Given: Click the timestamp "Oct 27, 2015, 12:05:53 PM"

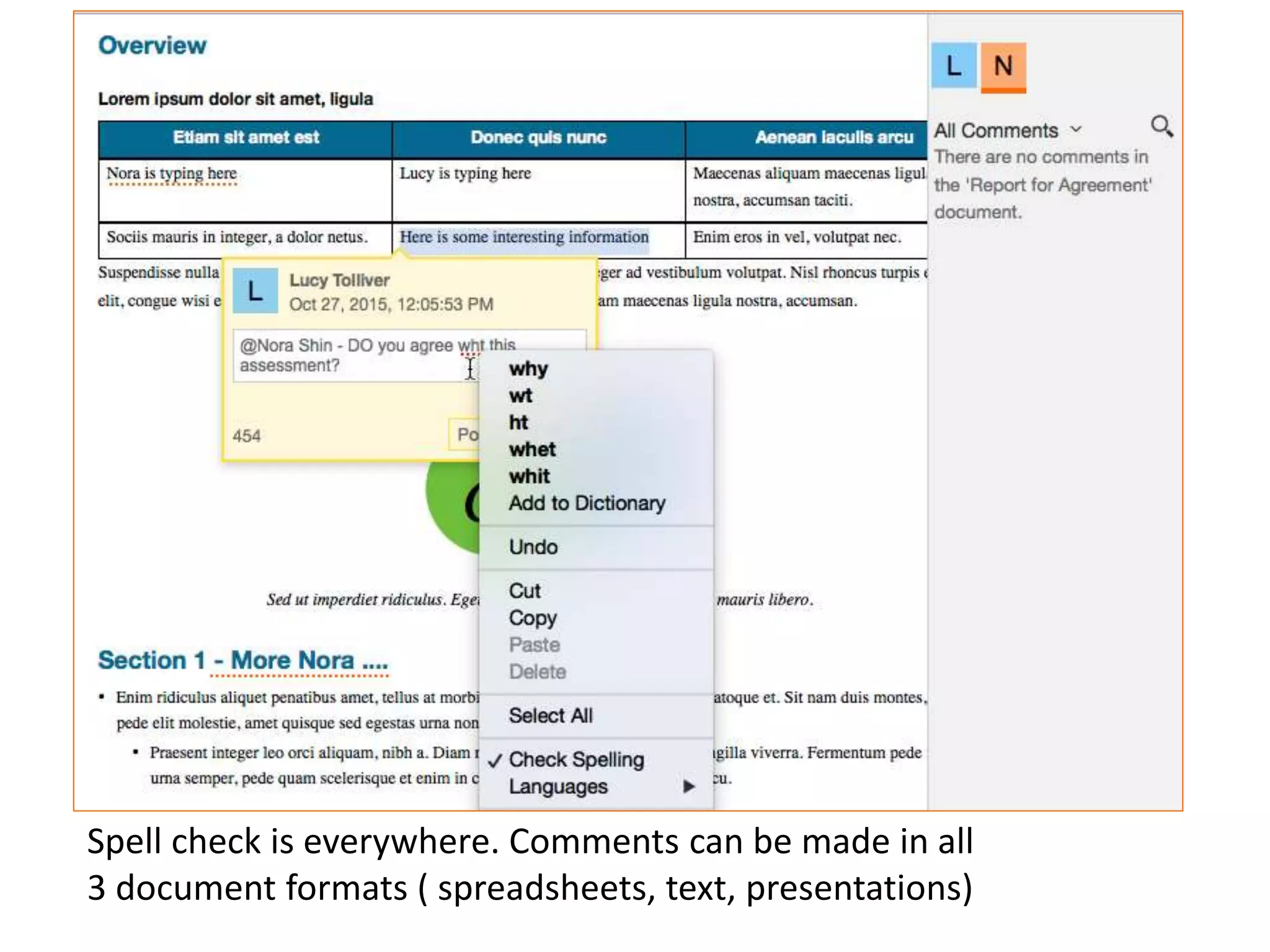Looking at the screenshot, I should click(391, 305).
